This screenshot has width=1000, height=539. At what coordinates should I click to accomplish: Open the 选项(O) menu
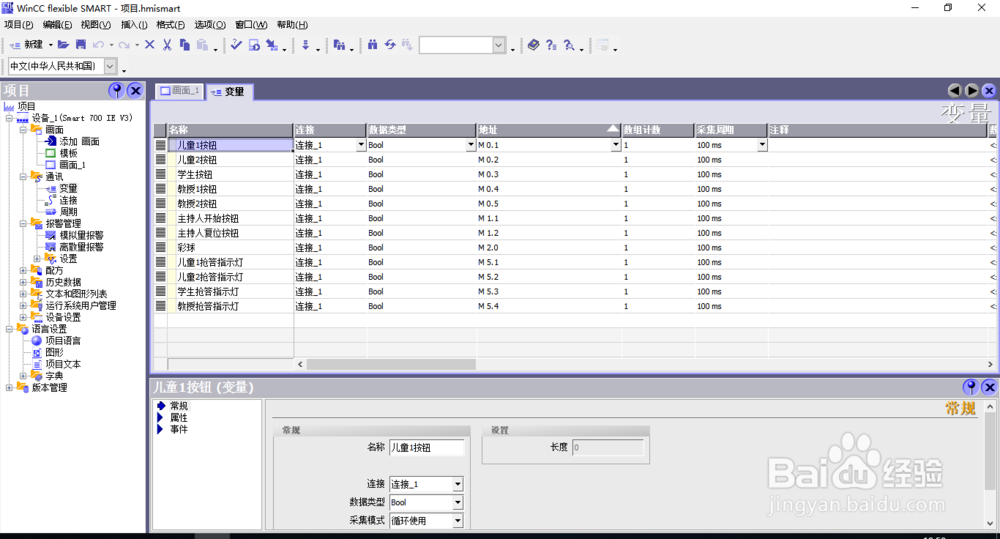click(210, 25)
